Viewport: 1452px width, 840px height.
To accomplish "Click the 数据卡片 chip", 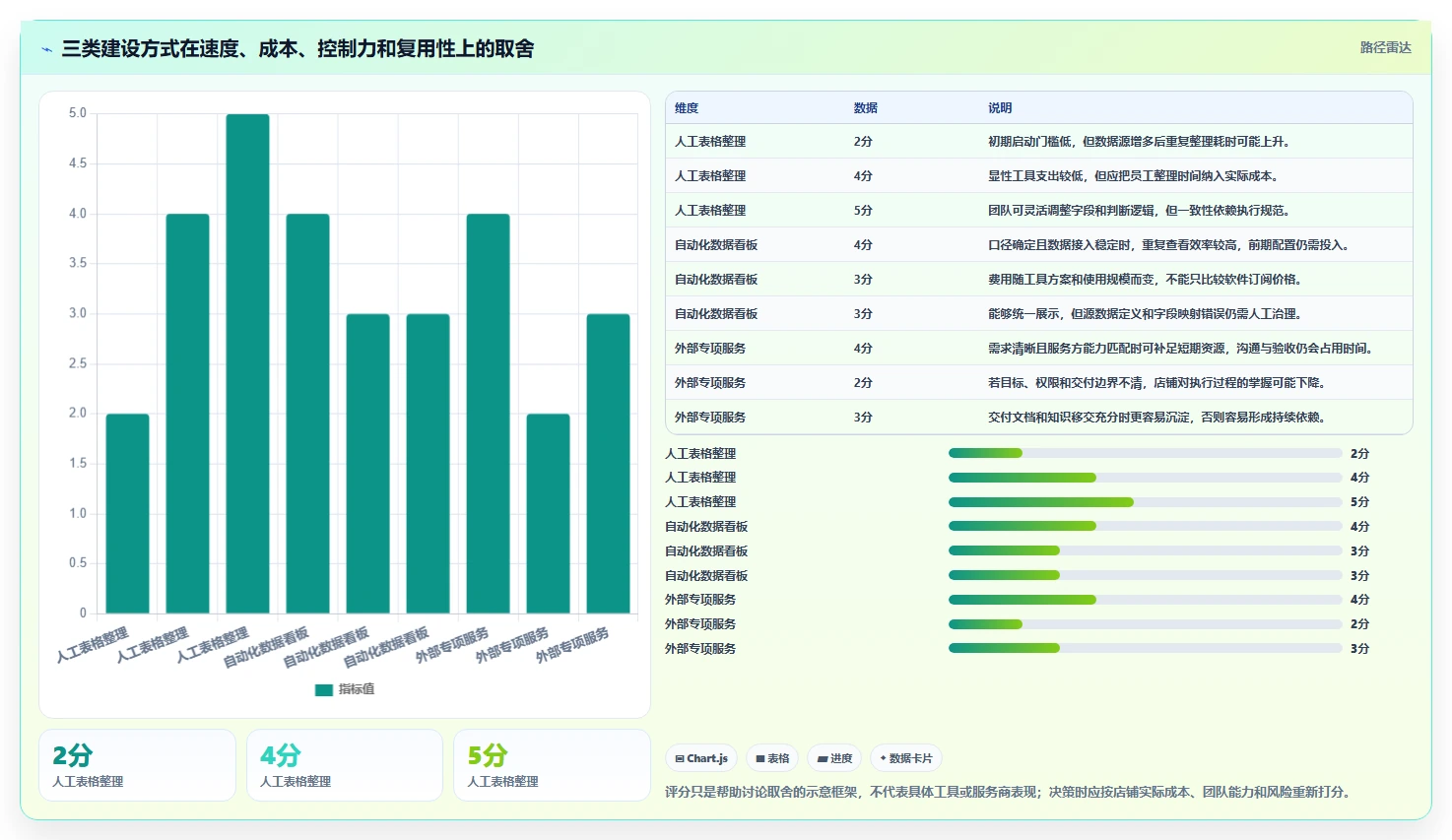I will pyautogui.click(x=906, y=758).
